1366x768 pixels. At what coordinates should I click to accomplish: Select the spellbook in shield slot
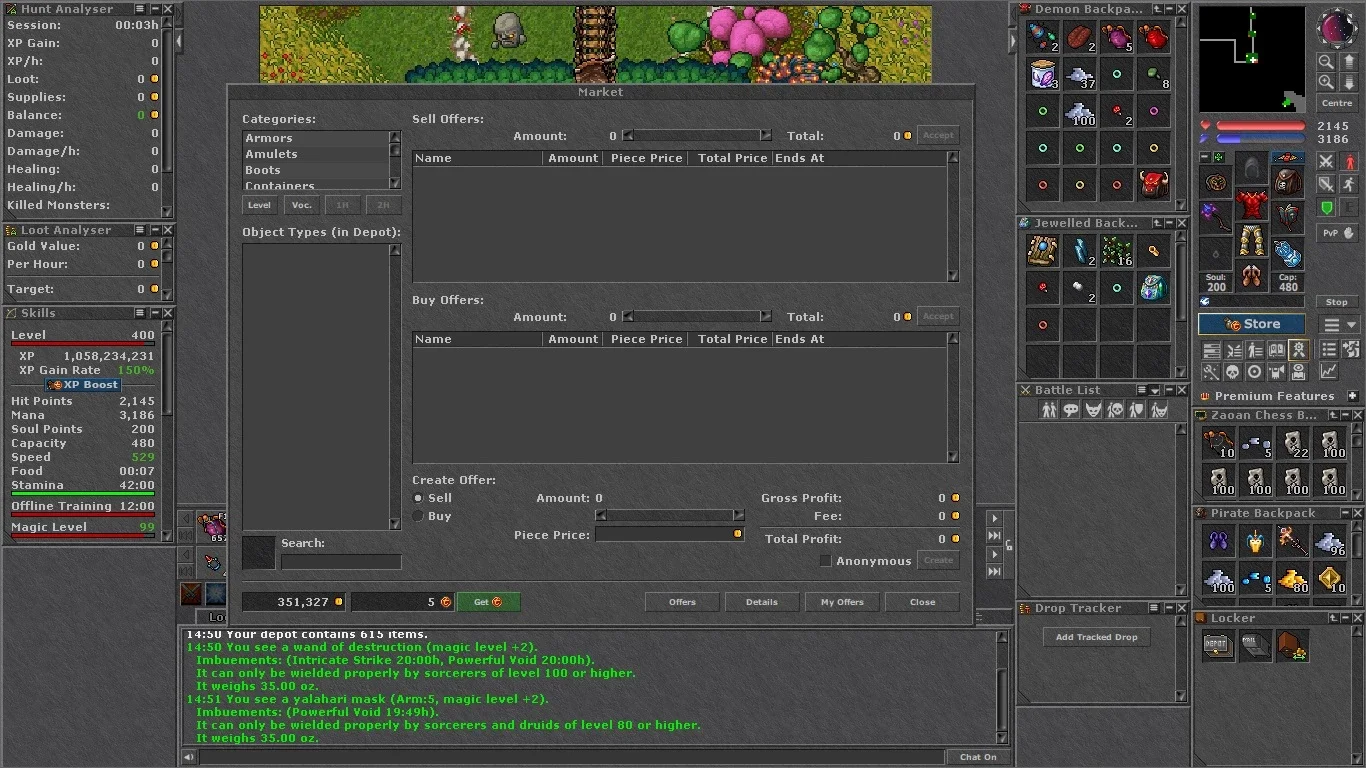1288,216
